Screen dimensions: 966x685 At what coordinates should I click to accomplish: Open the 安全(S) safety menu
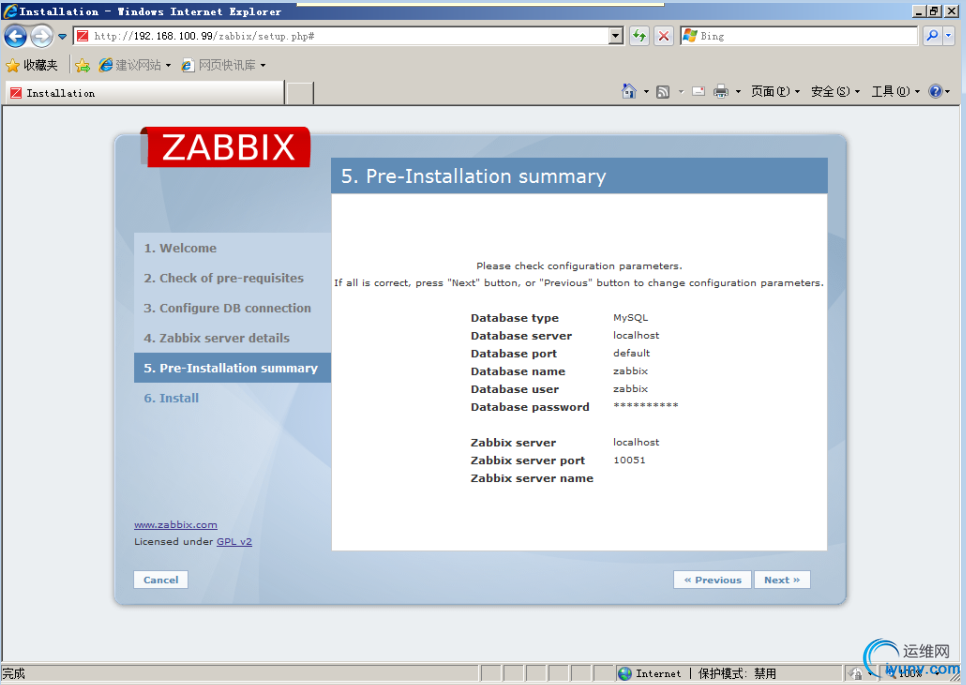835,91
